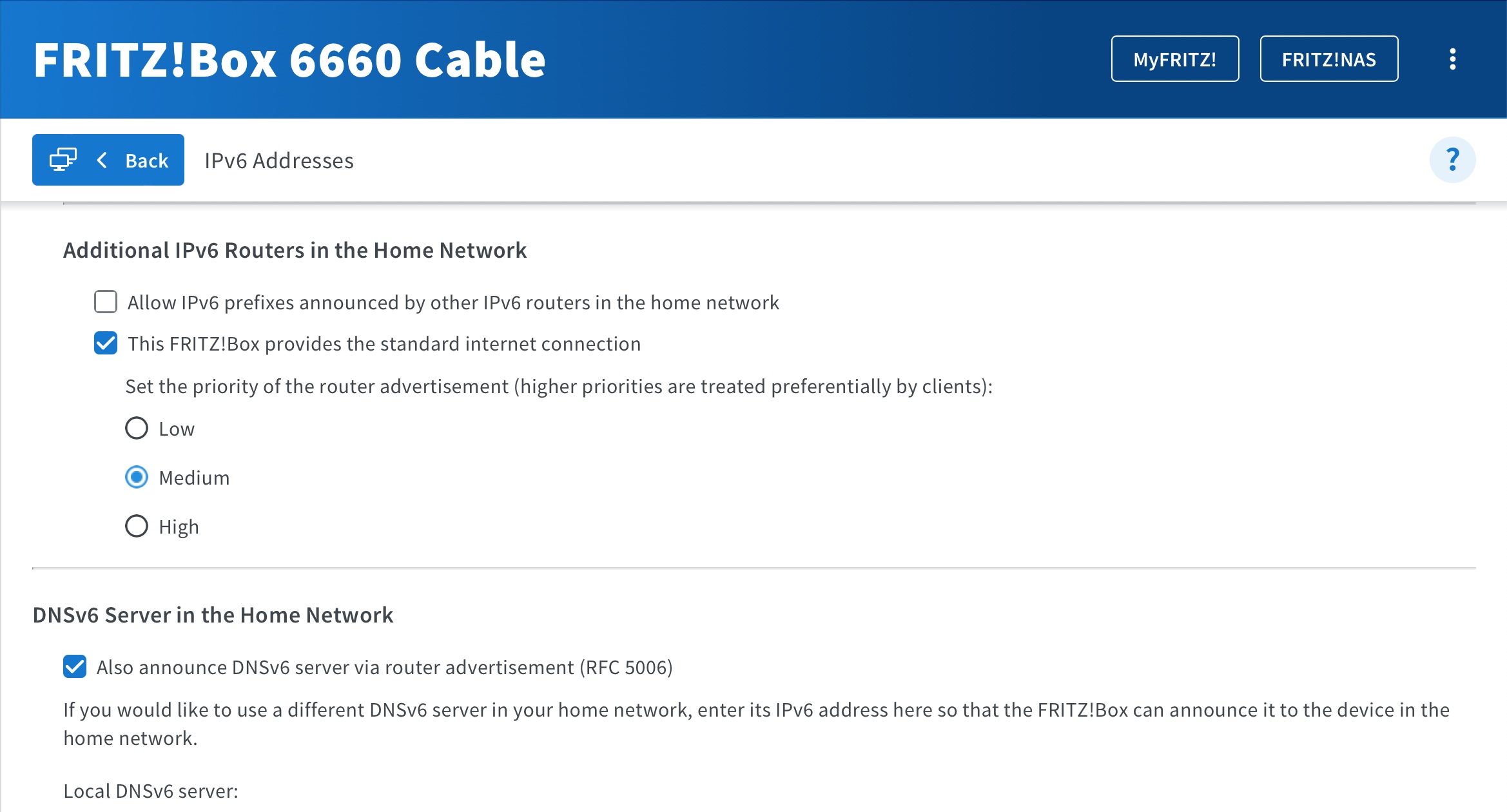Click the home network computer icon
The image size is (1507, 812).
click(x=63, y=160)
